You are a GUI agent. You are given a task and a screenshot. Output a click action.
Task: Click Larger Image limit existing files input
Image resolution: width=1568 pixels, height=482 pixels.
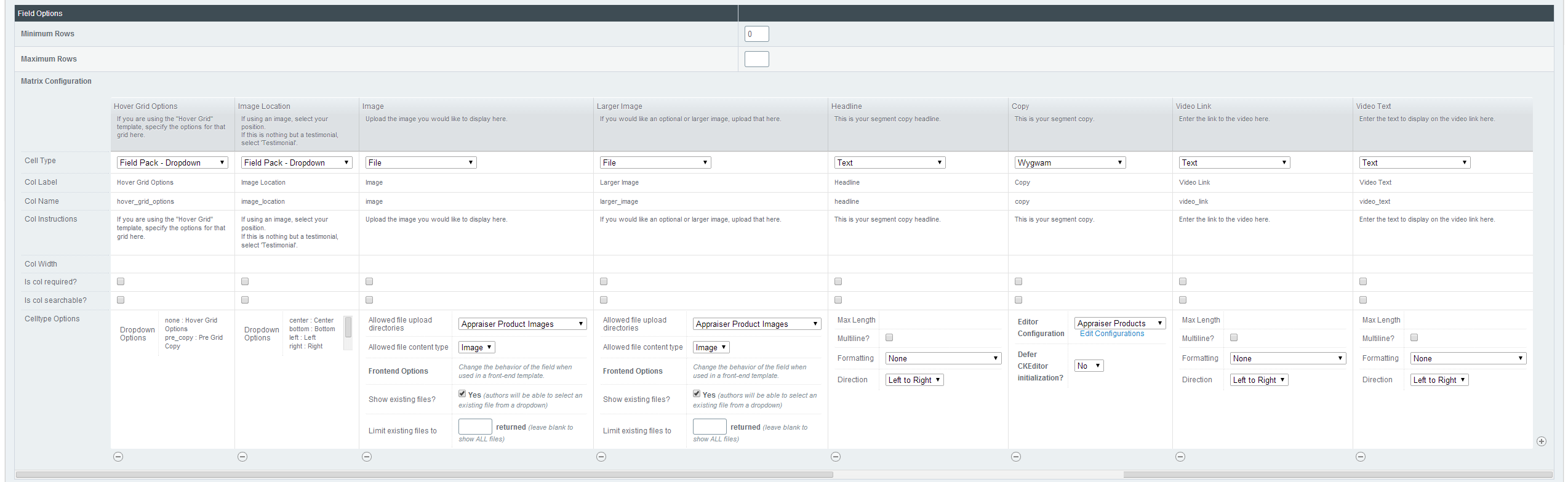pyautogui.click(x=710, y=427)
